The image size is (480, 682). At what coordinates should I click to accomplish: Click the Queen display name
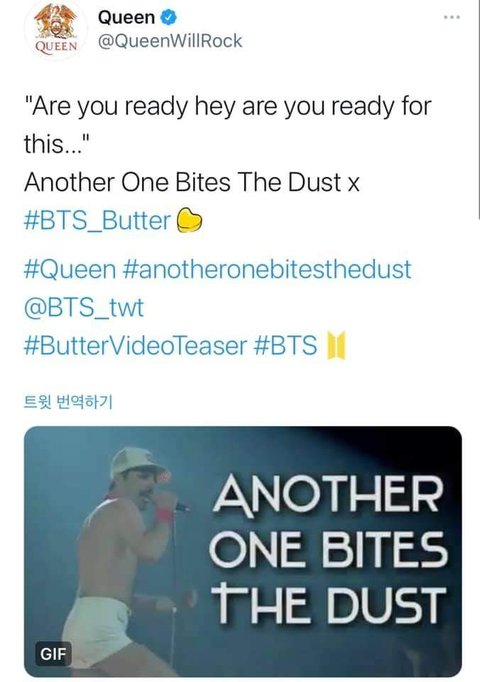coord(126,17)
